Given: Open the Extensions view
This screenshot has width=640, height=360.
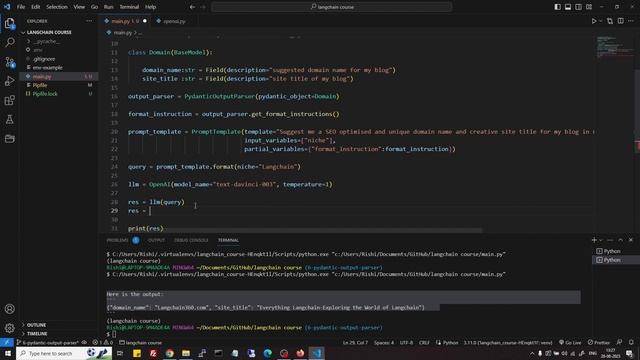Looking at the screenshot, I should [x=10, y=100].
